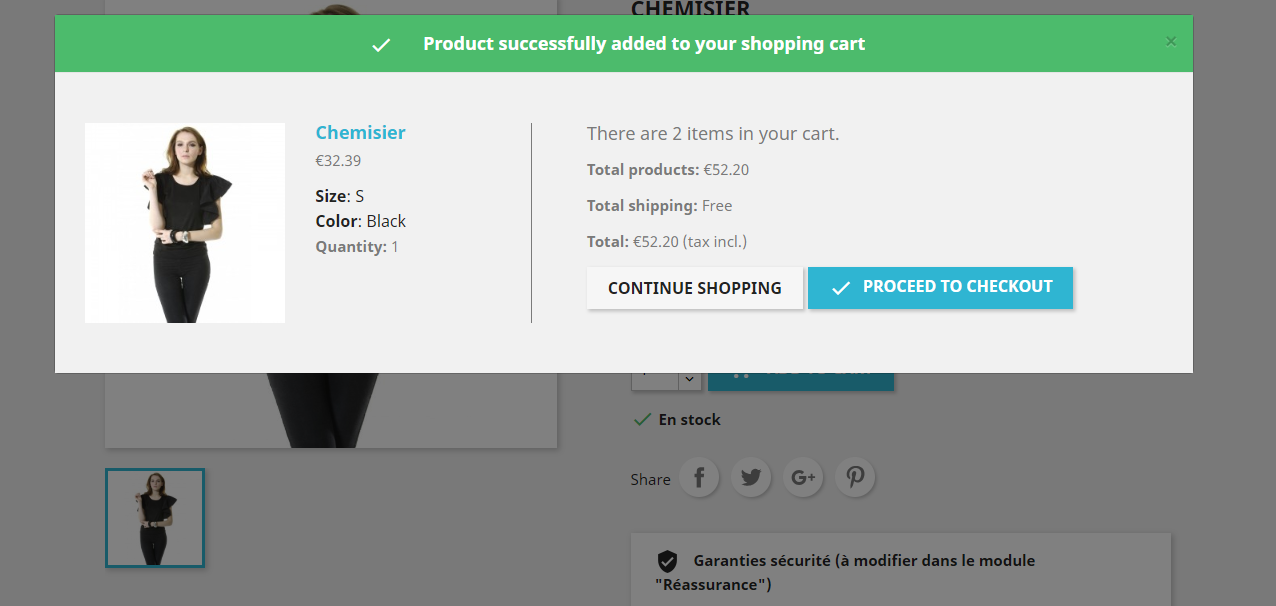Viewport: 1276px width, 606px height.
Task: Open the Chemisier product link
Action: (360, 133)
